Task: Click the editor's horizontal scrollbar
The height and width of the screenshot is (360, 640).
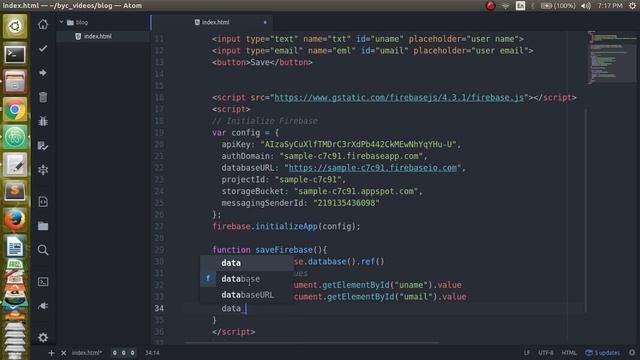Action: coord(312,342)
